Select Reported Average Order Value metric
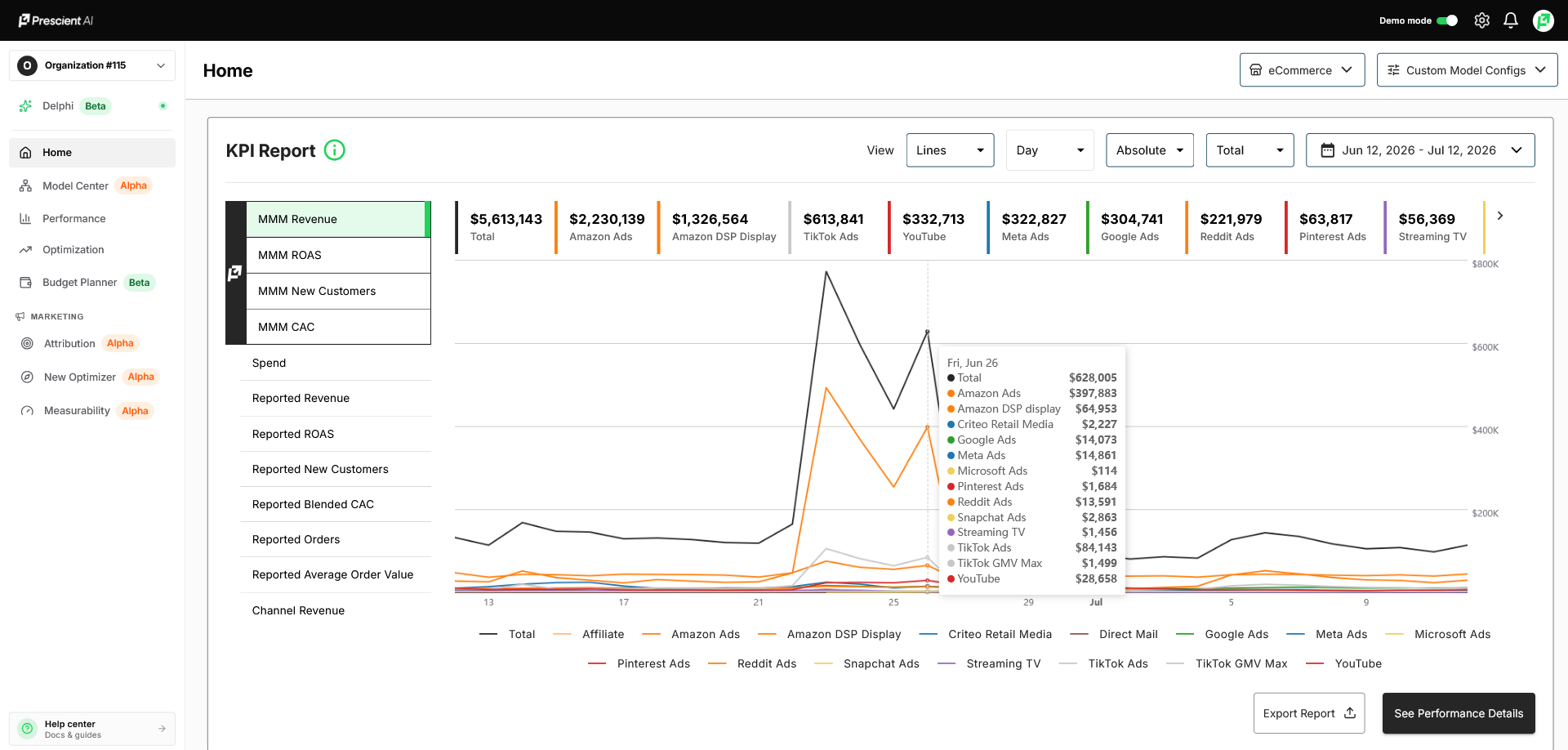 [336, 575]
